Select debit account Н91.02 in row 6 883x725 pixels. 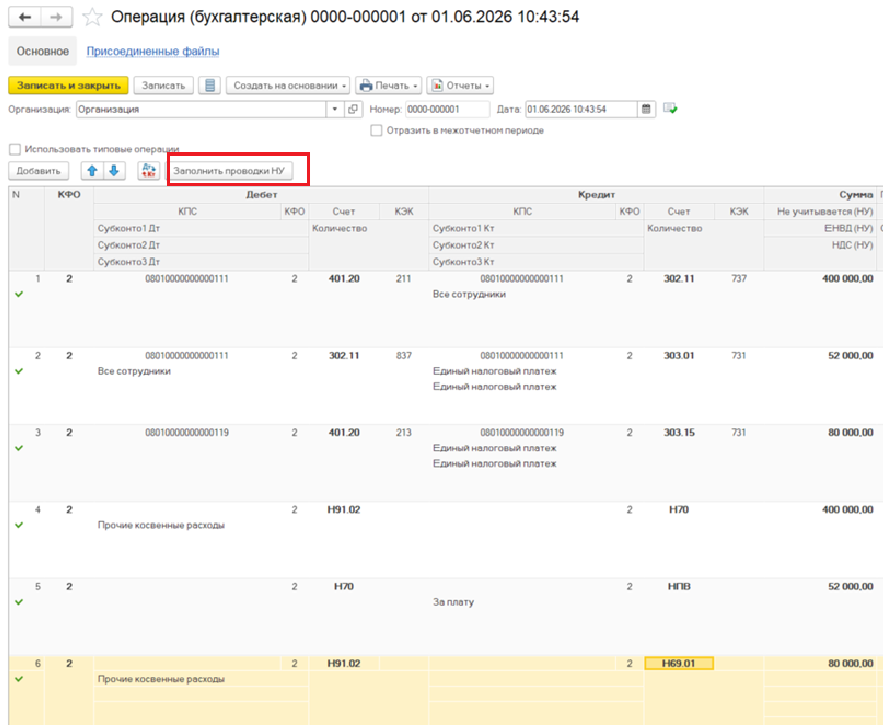click(x=344, y=664)
